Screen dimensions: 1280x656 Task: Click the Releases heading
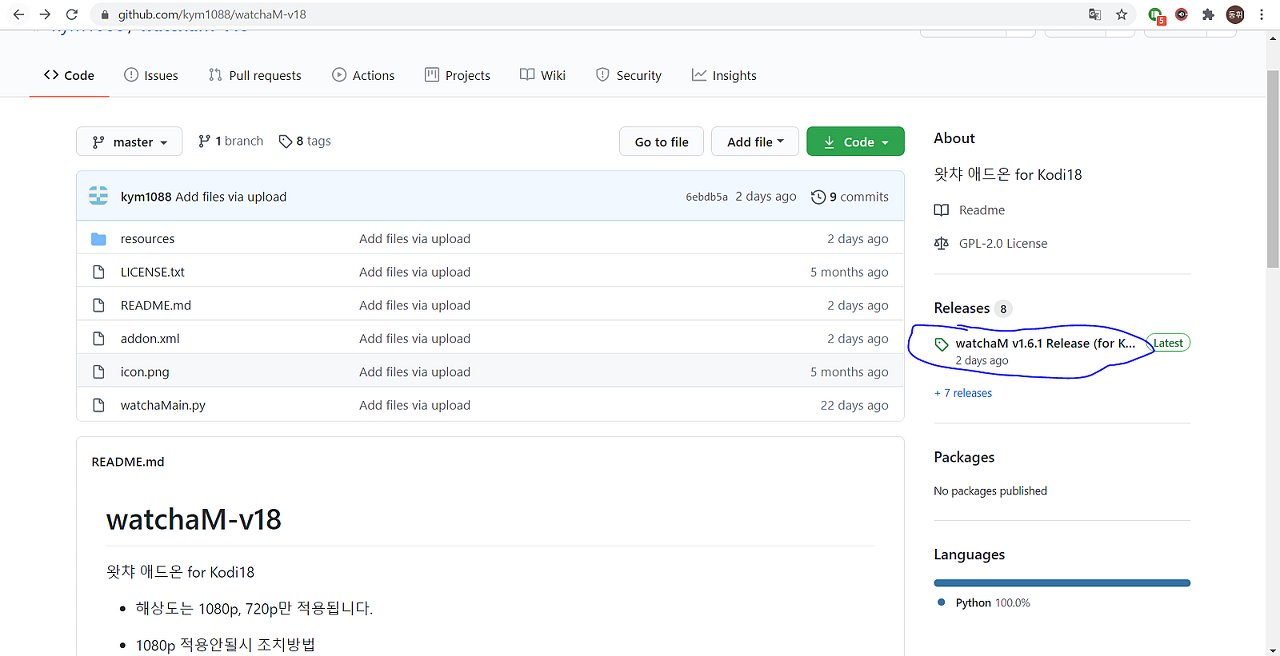click(962, 308)
